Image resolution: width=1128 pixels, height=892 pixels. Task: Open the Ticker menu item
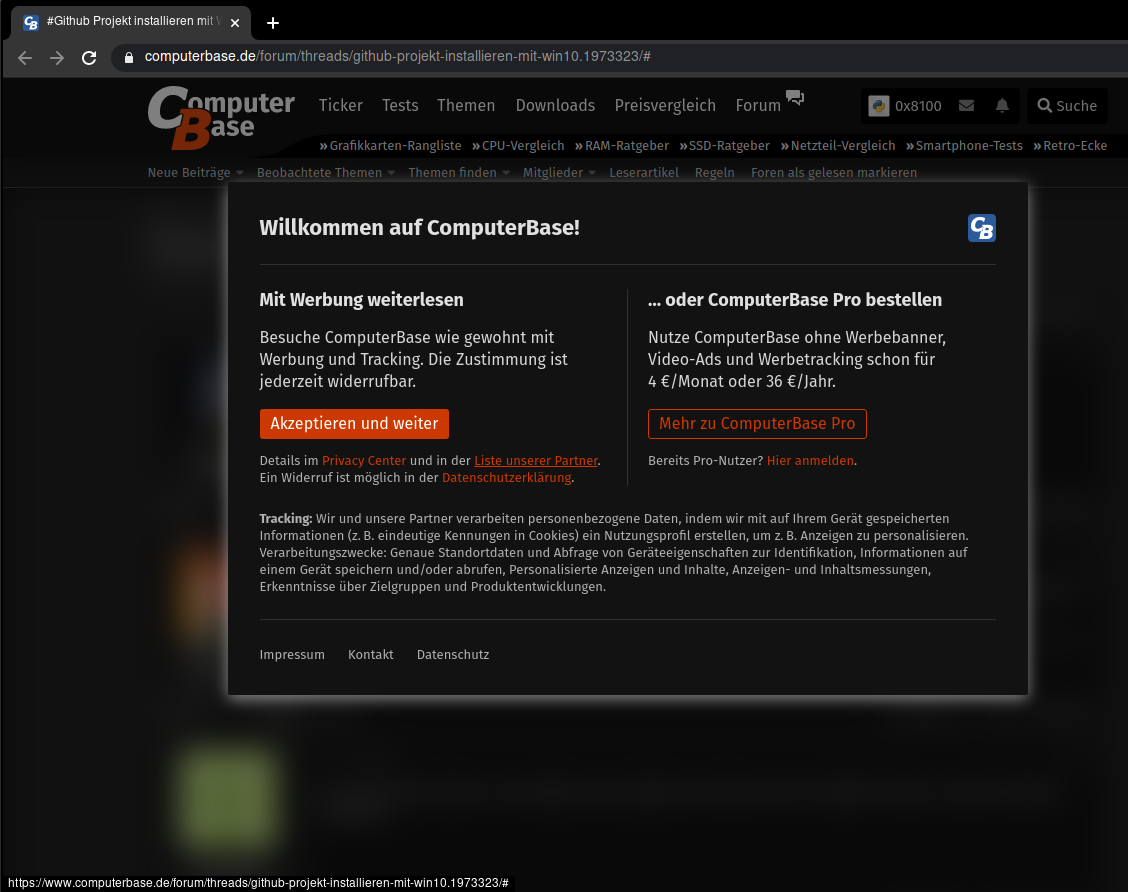point(340,105)
